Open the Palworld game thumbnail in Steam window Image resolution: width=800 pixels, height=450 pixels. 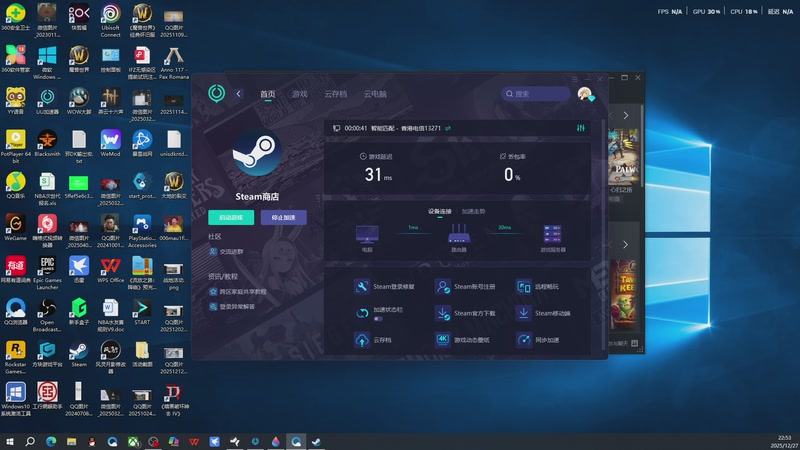click(624, 157)
